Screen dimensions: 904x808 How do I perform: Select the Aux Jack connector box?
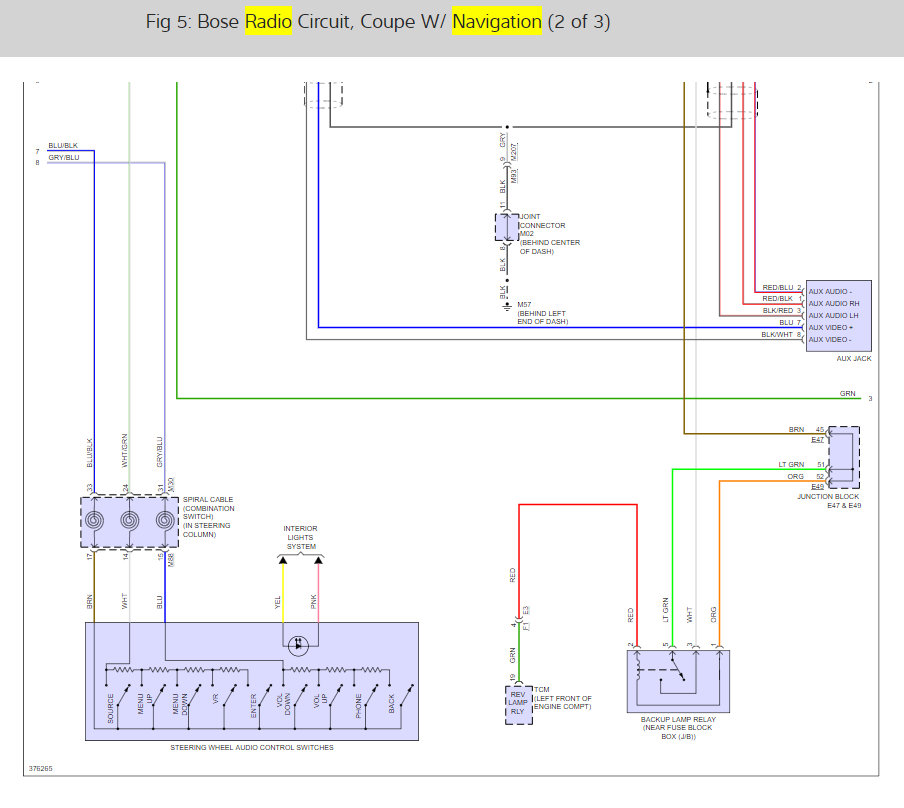tap(838, 316)
